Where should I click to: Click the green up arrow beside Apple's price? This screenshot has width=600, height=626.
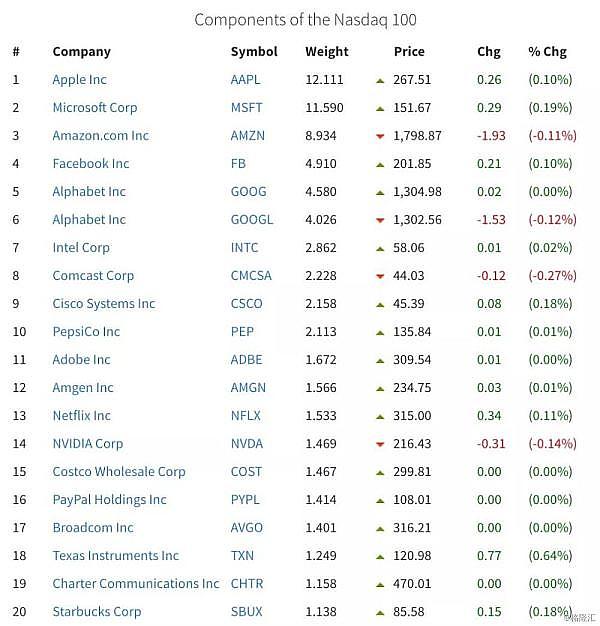click(x=380, y=80)
